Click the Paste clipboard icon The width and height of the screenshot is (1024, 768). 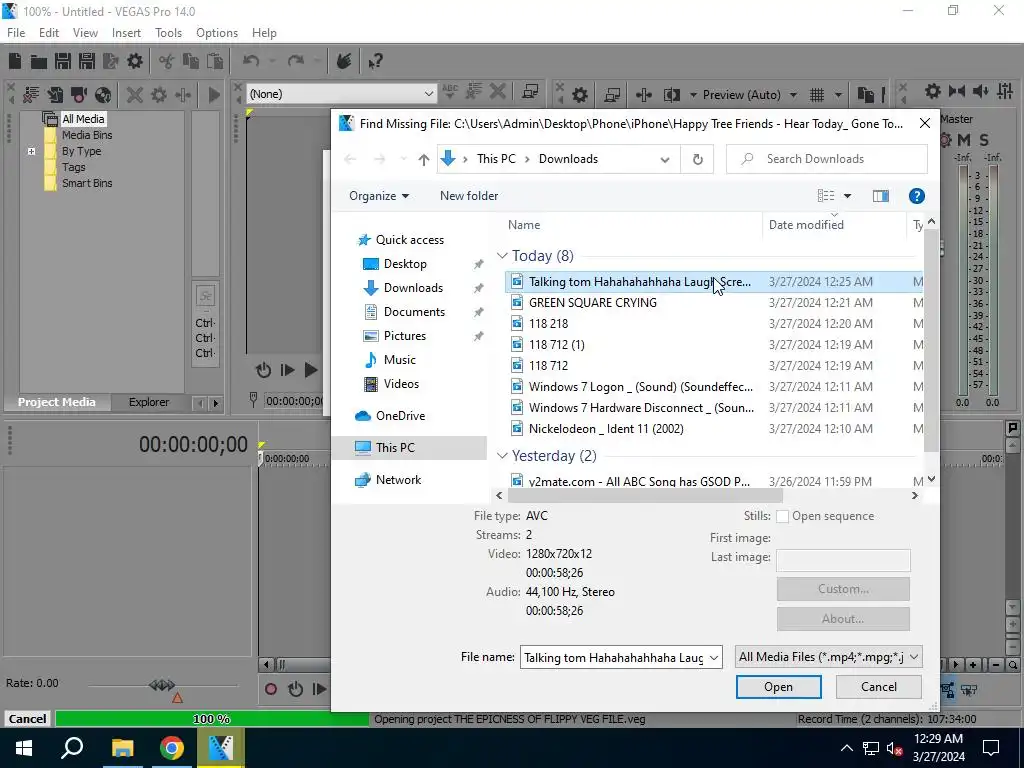(215, 61)
